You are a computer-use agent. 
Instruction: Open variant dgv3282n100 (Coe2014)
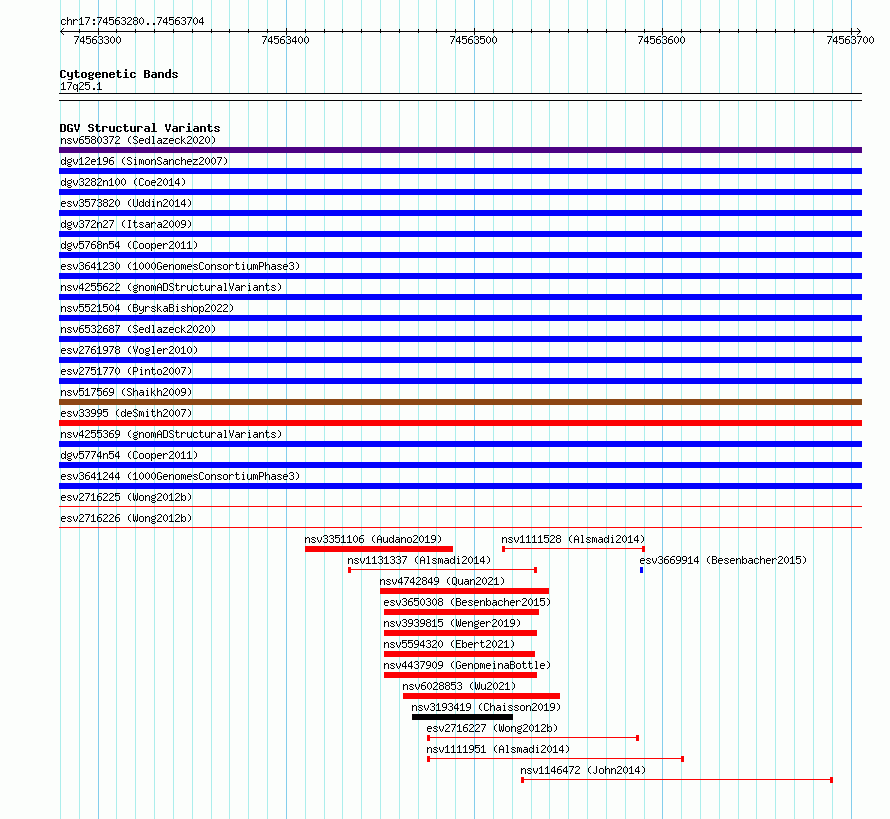click(x=123, y=182)
